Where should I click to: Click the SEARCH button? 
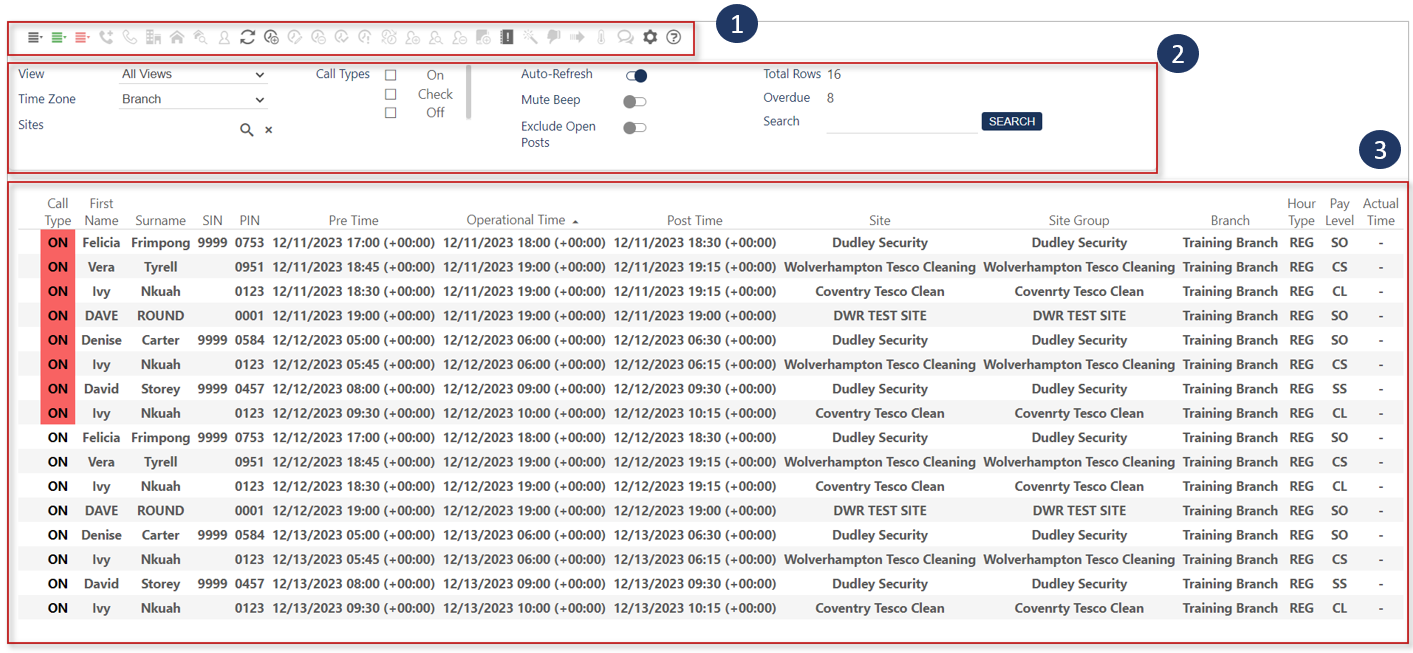[1012, 121]
